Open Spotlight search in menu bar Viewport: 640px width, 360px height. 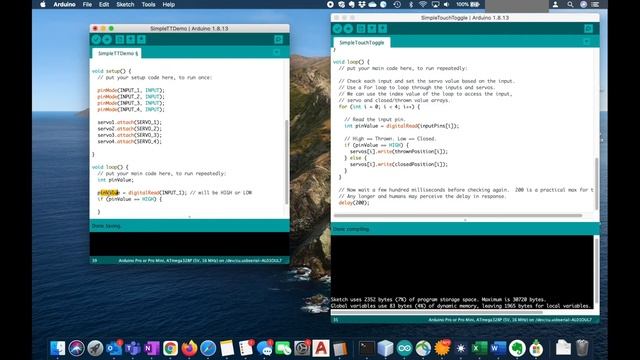[570, 4]
